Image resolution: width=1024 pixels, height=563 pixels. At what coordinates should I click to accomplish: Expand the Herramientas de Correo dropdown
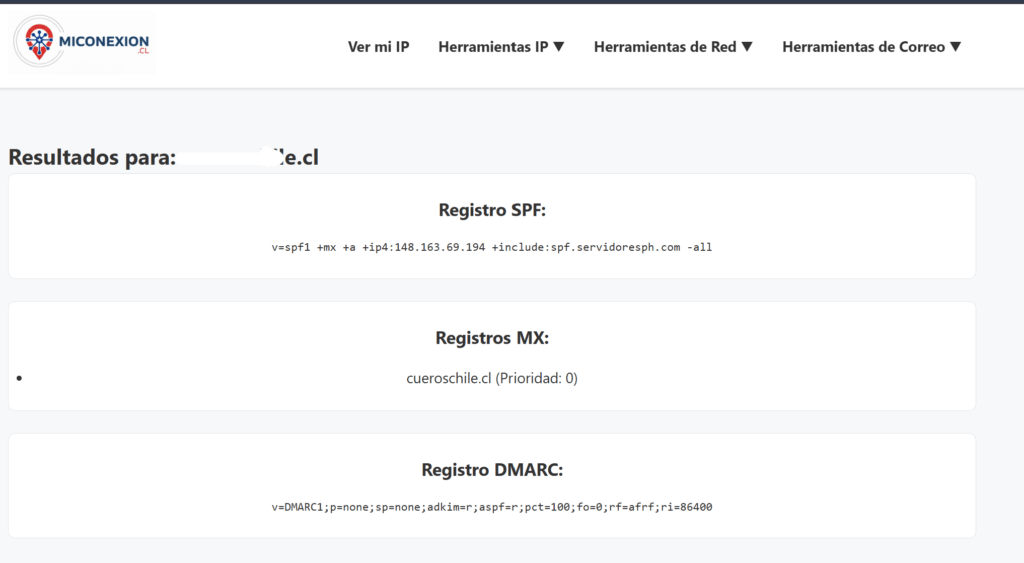[x=863, y=47]
